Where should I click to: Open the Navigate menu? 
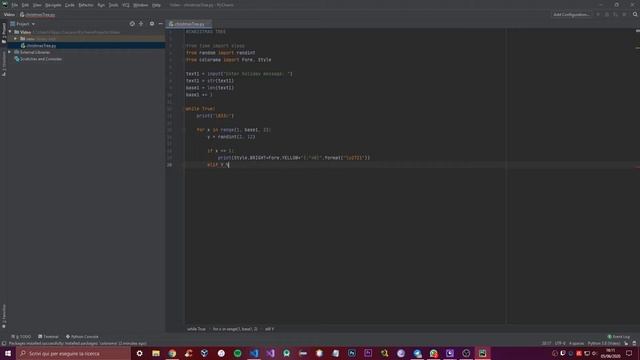53,5
